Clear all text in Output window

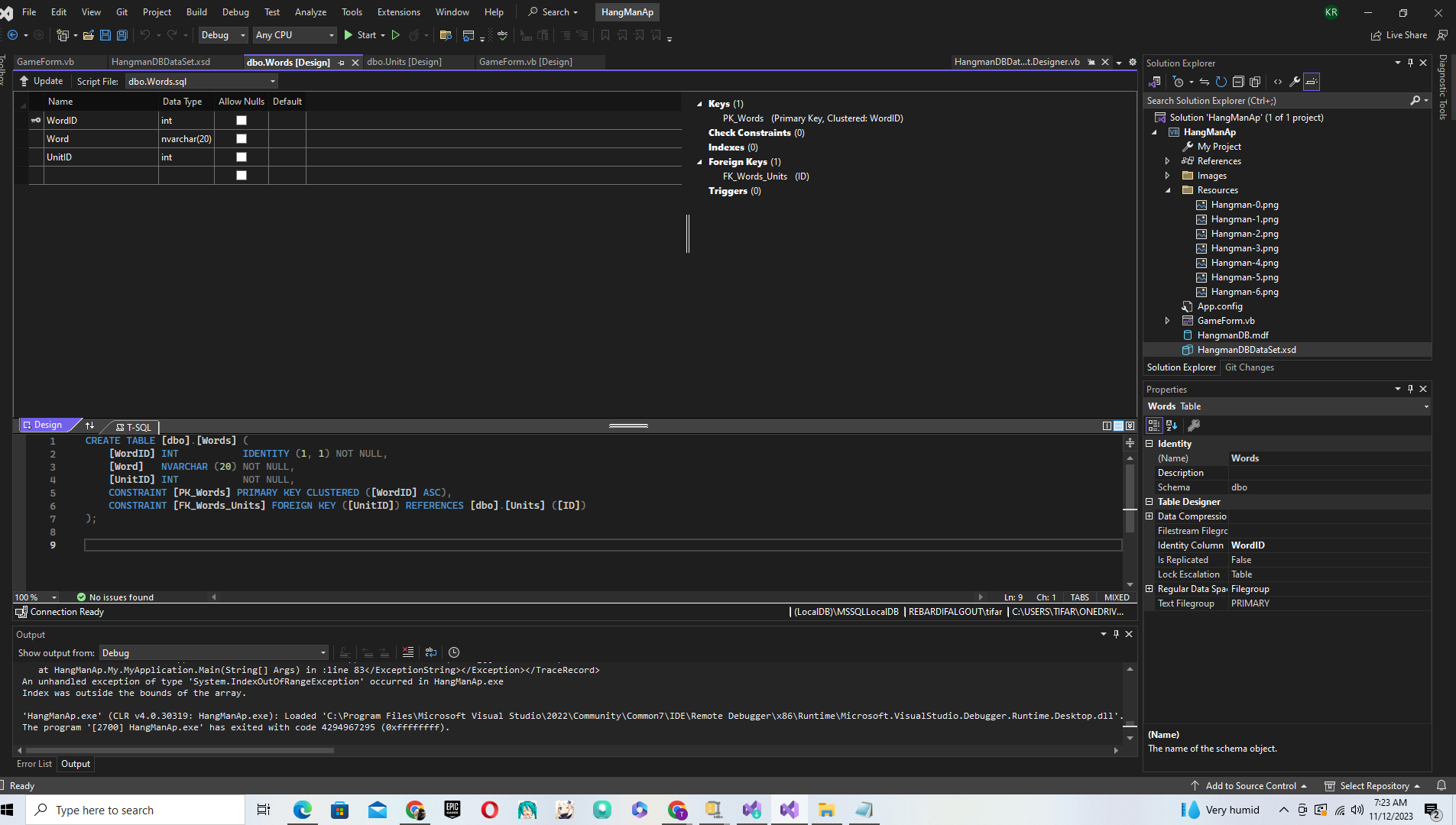(x=408, y=652)
